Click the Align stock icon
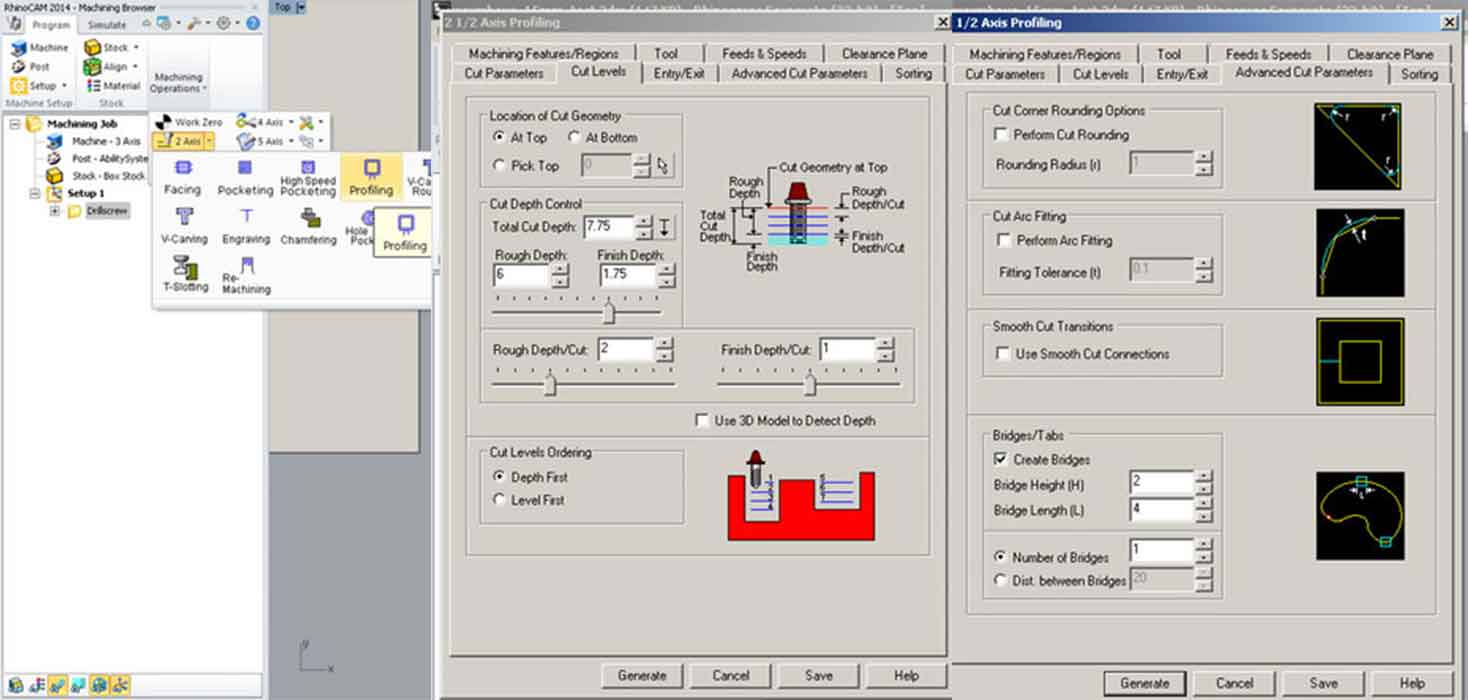The height and width of the screenshot is (700, 1468). [92, 67]
